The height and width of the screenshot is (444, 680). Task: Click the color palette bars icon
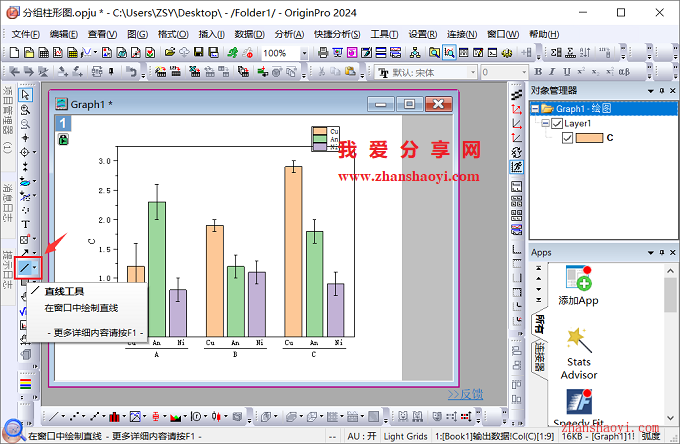click(x=26, y=385)
